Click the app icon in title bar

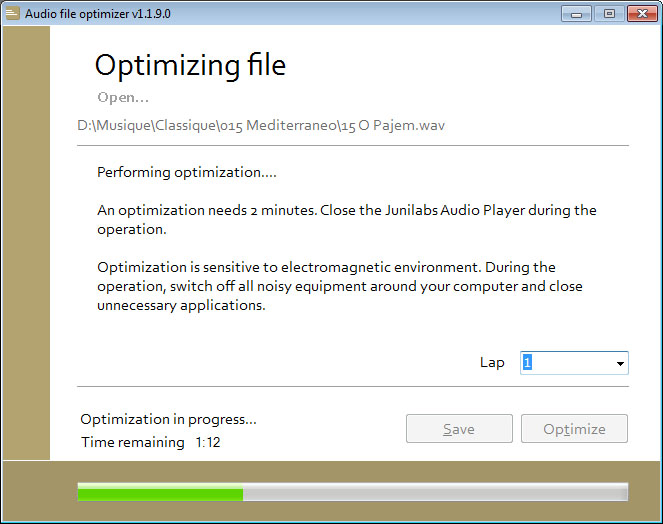tap(13, 14)
